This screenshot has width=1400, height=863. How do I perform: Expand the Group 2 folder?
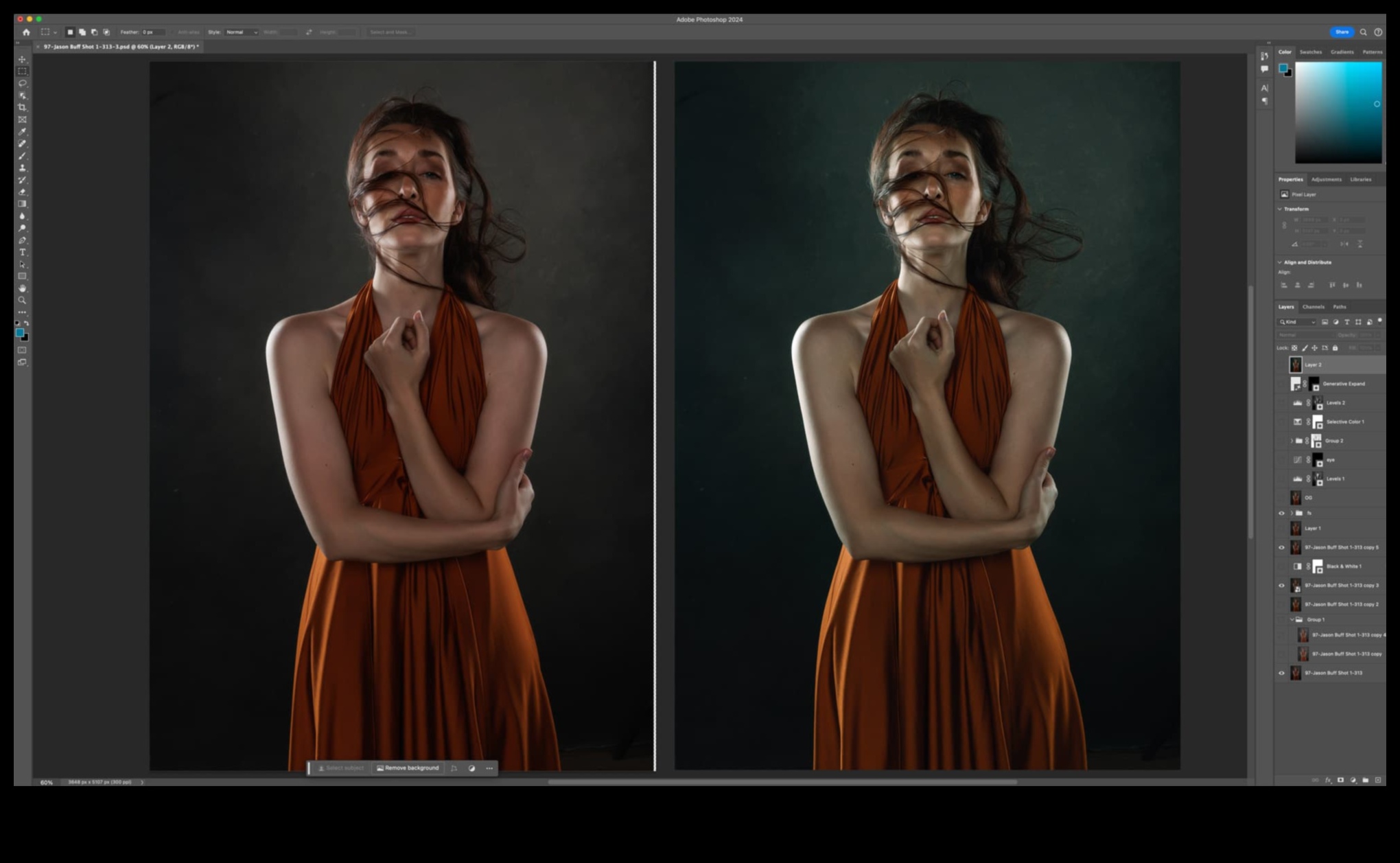click(x=1291, y=441)
